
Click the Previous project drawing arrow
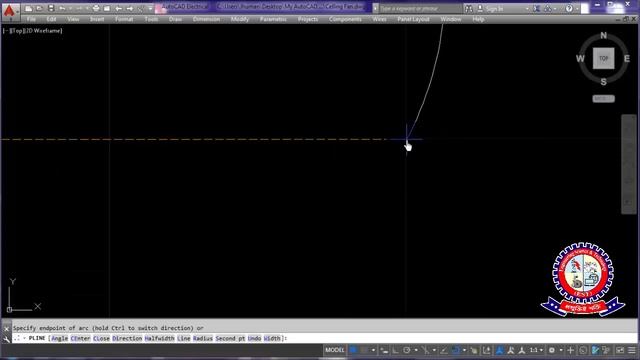click(x=118, y=8)
